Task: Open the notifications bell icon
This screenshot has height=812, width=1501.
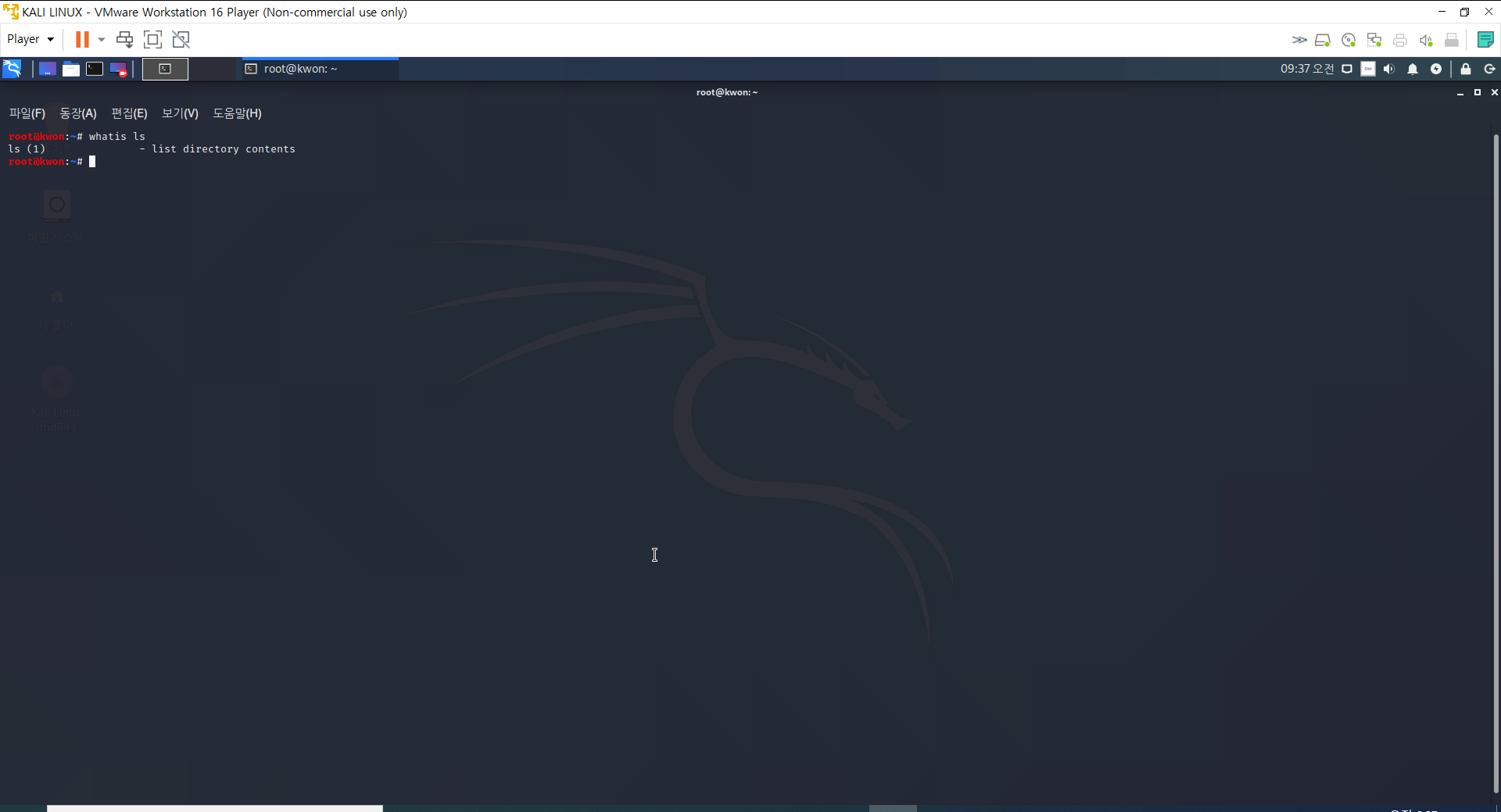Action: [1413, 69]
